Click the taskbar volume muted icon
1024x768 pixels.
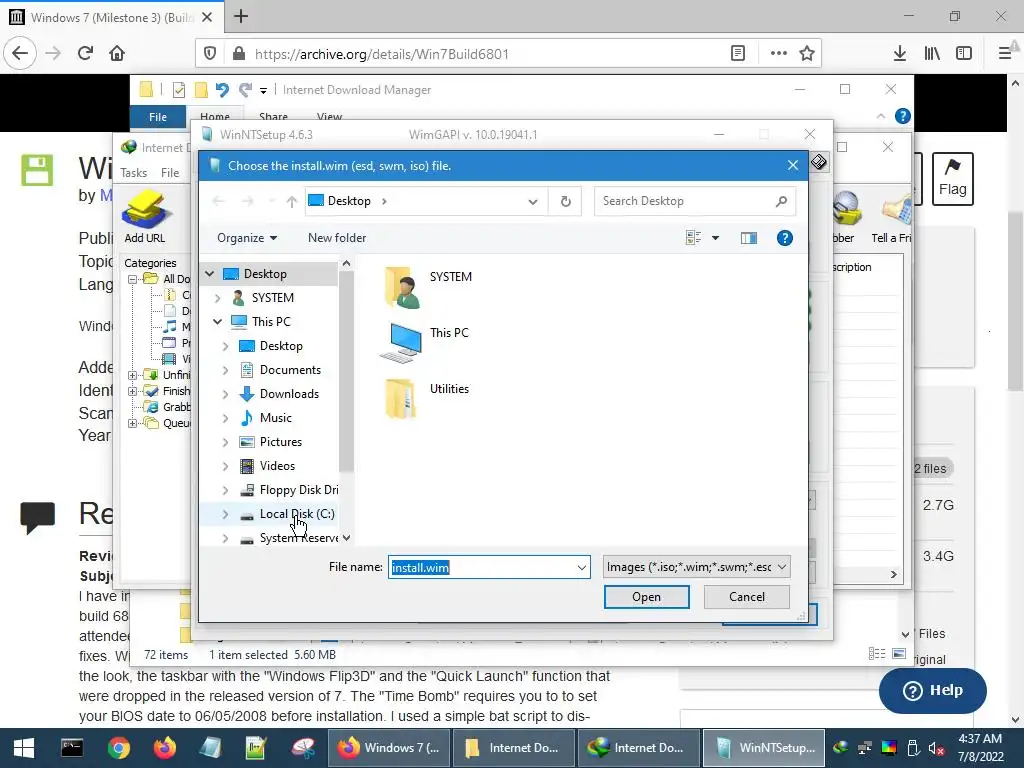[936, 749]
